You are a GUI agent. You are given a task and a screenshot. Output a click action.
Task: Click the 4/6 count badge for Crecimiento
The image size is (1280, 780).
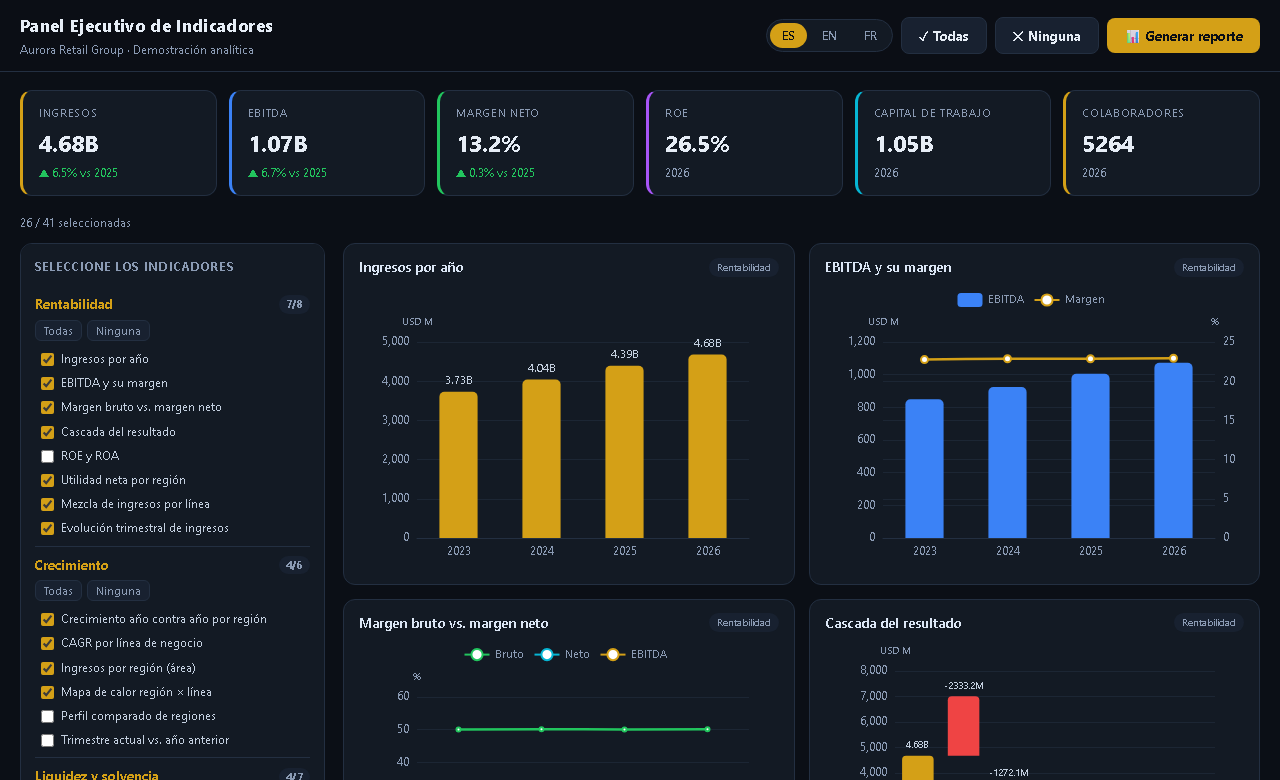[295, 565]
